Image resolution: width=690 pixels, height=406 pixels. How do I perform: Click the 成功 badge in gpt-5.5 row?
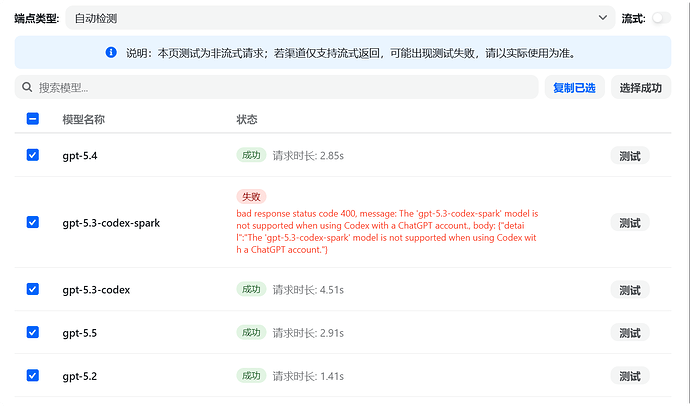(251, 332)
